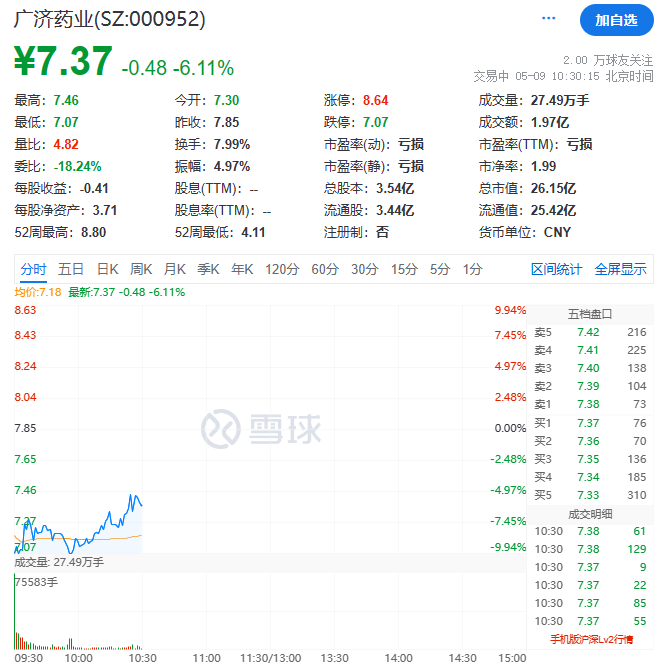Select the 分时 chart tab
Image resolution: width=671 pixels, height=666 pixels.
click(33, 269)
